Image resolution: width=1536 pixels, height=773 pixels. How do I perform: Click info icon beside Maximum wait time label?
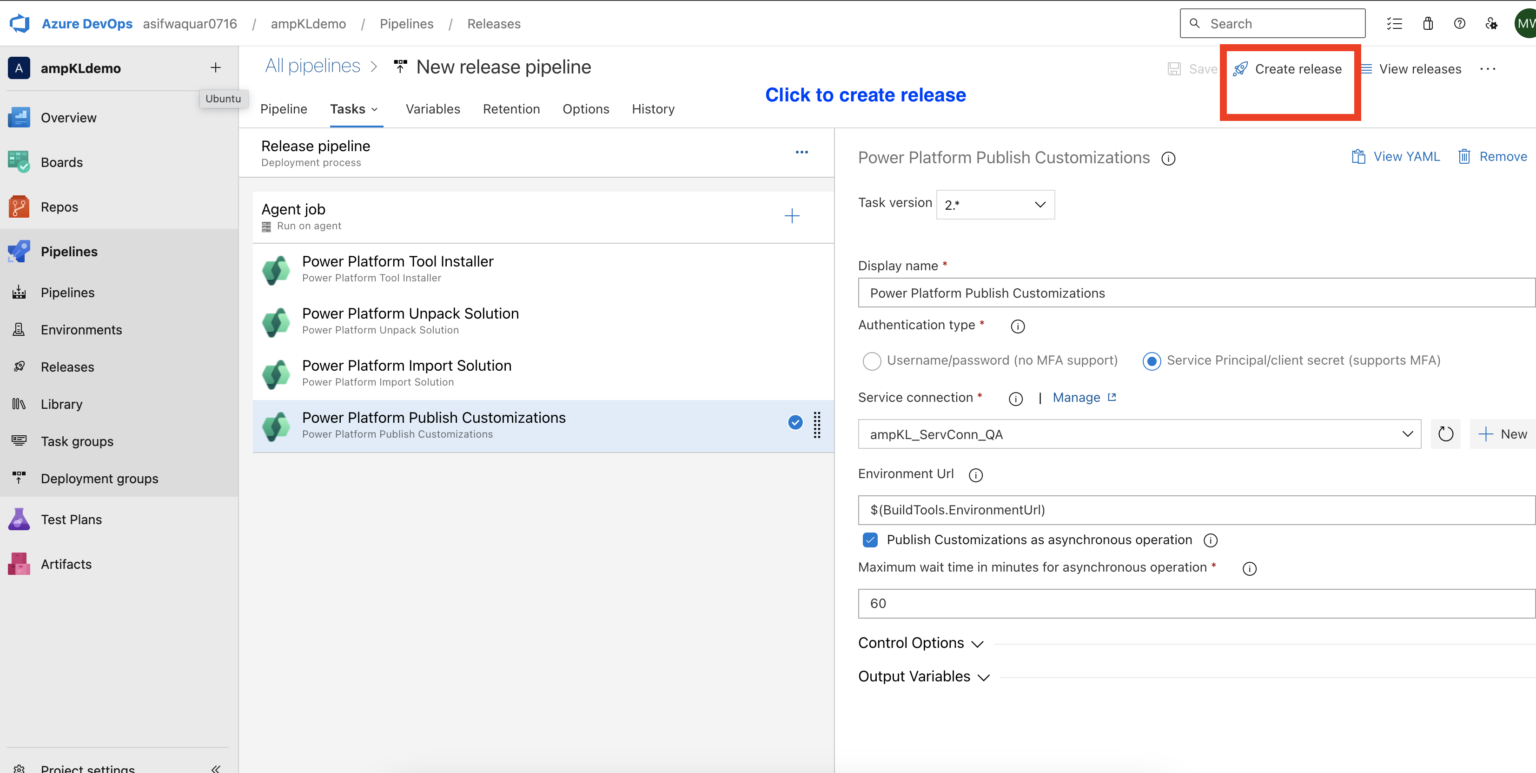(1249, 568)
